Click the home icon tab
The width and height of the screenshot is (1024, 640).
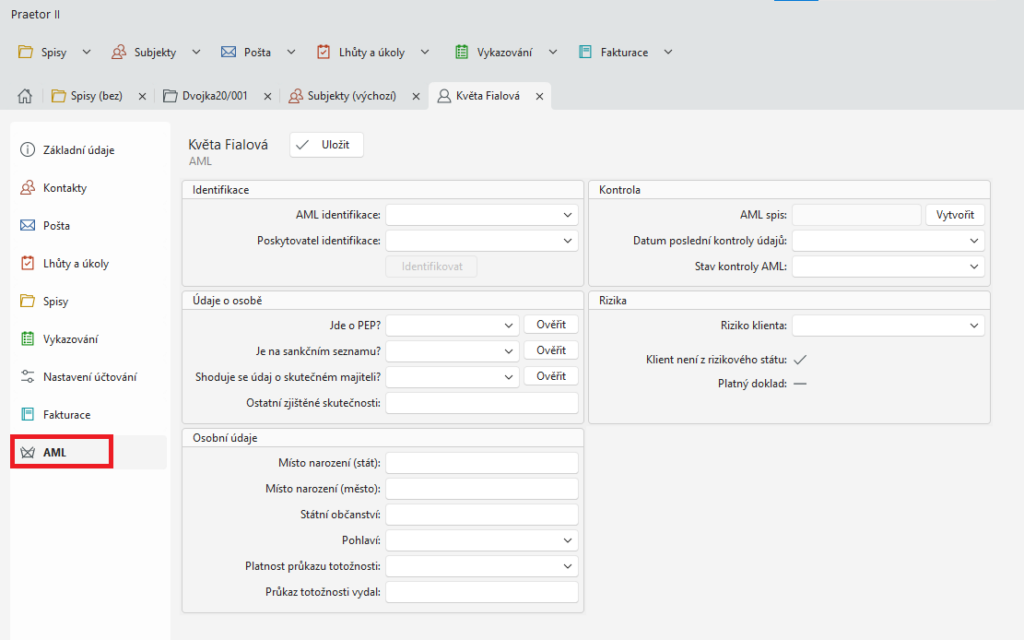pos(25,96)
